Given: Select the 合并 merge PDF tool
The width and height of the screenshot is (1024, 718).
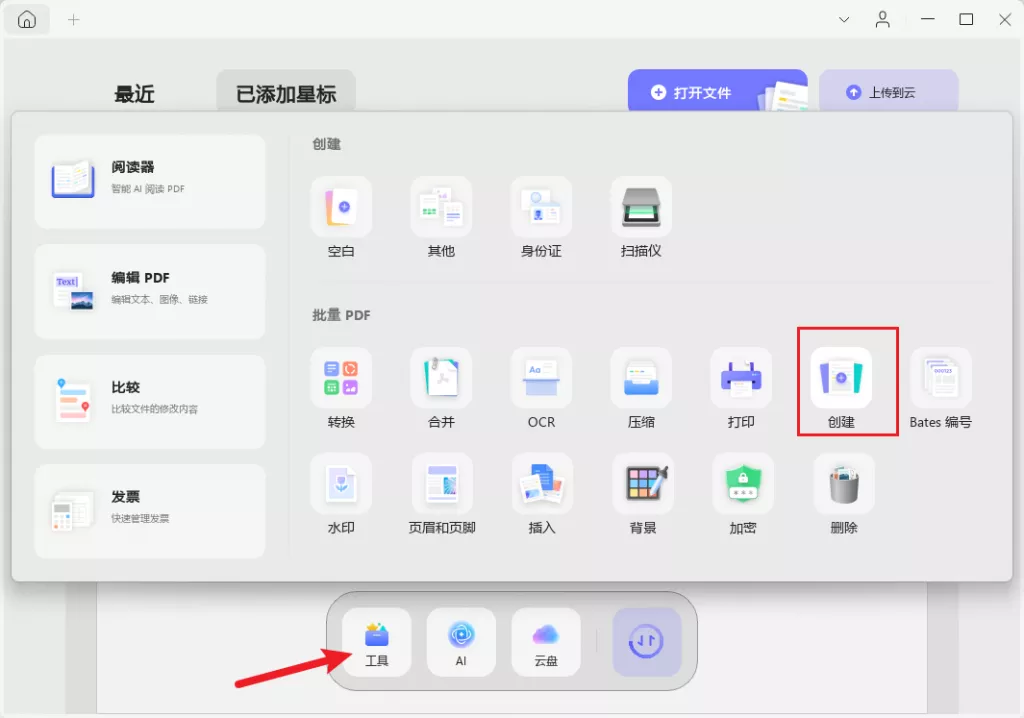Looking at the screenshot, I should tap(441, 378).
